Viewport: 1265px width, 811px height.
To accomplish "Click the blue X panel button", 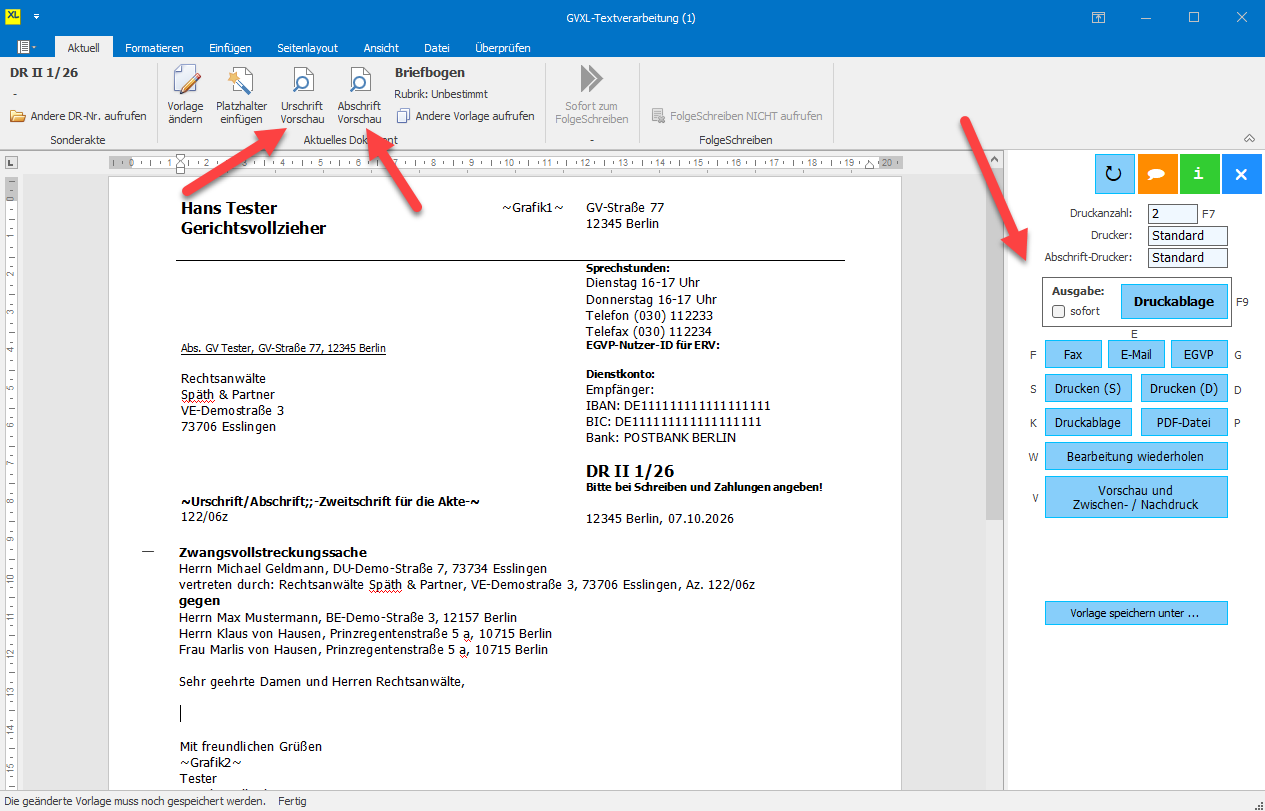I will tap(1241, 174).
